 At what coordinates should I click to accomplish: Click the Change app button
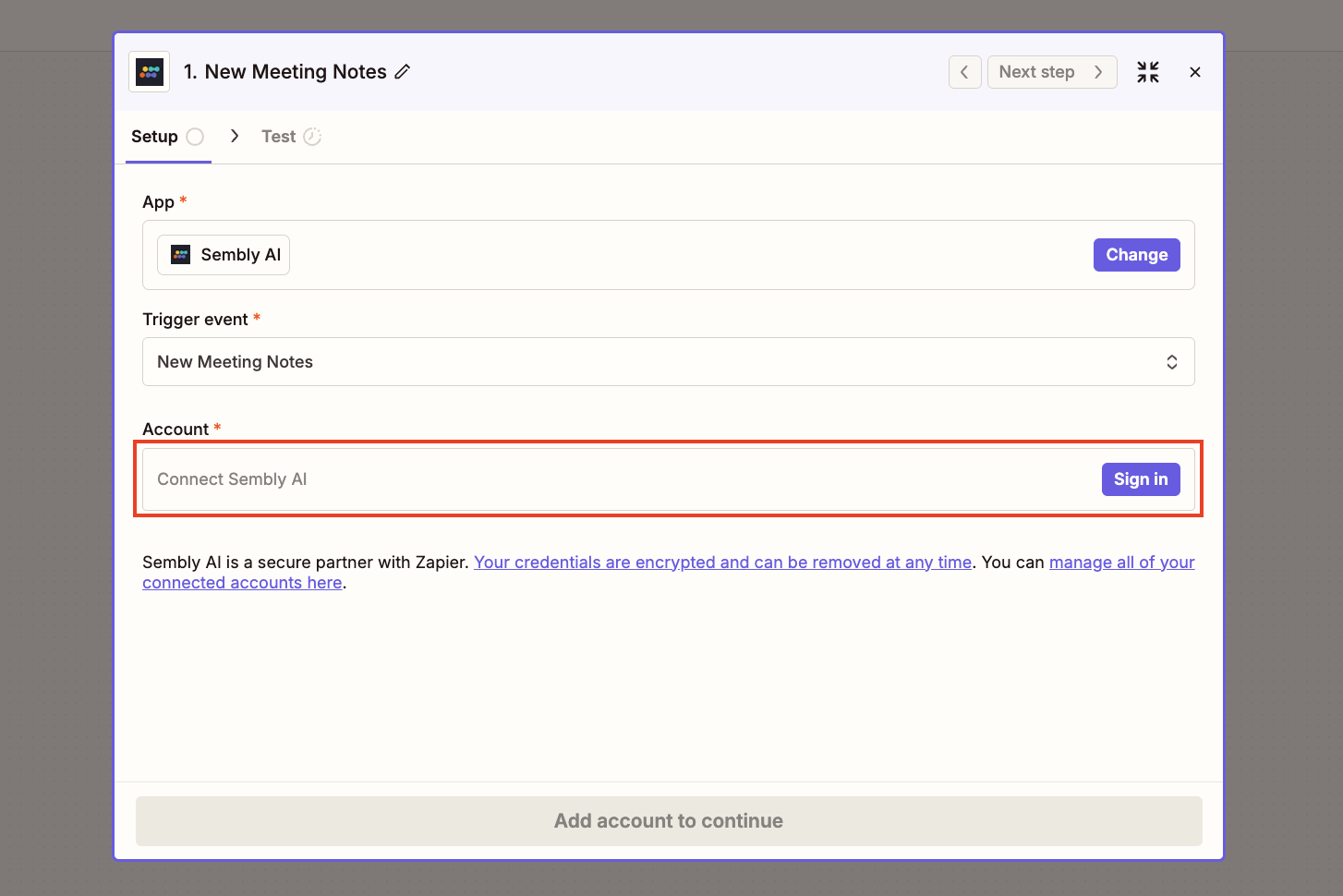1137,255
